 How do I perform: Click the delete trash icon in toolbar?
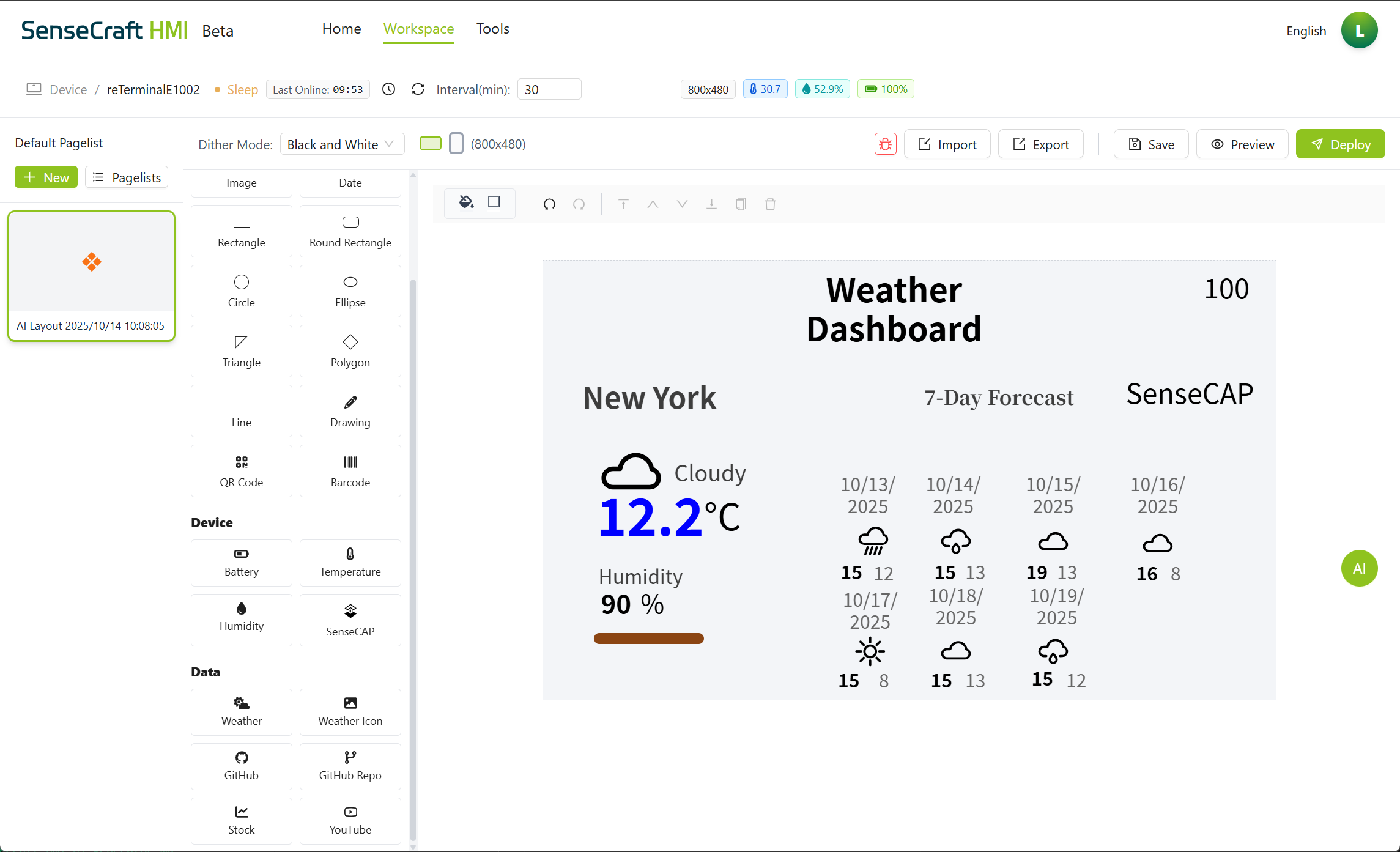click(770, 204)
